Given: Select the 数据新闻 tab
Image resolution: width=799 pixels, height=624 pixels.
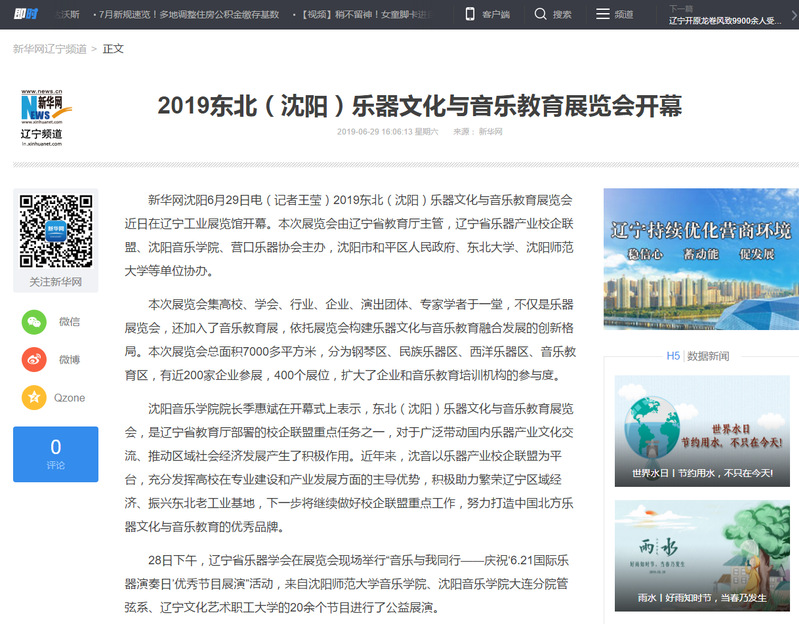Looking at the screenshot, I should (708, 356).
